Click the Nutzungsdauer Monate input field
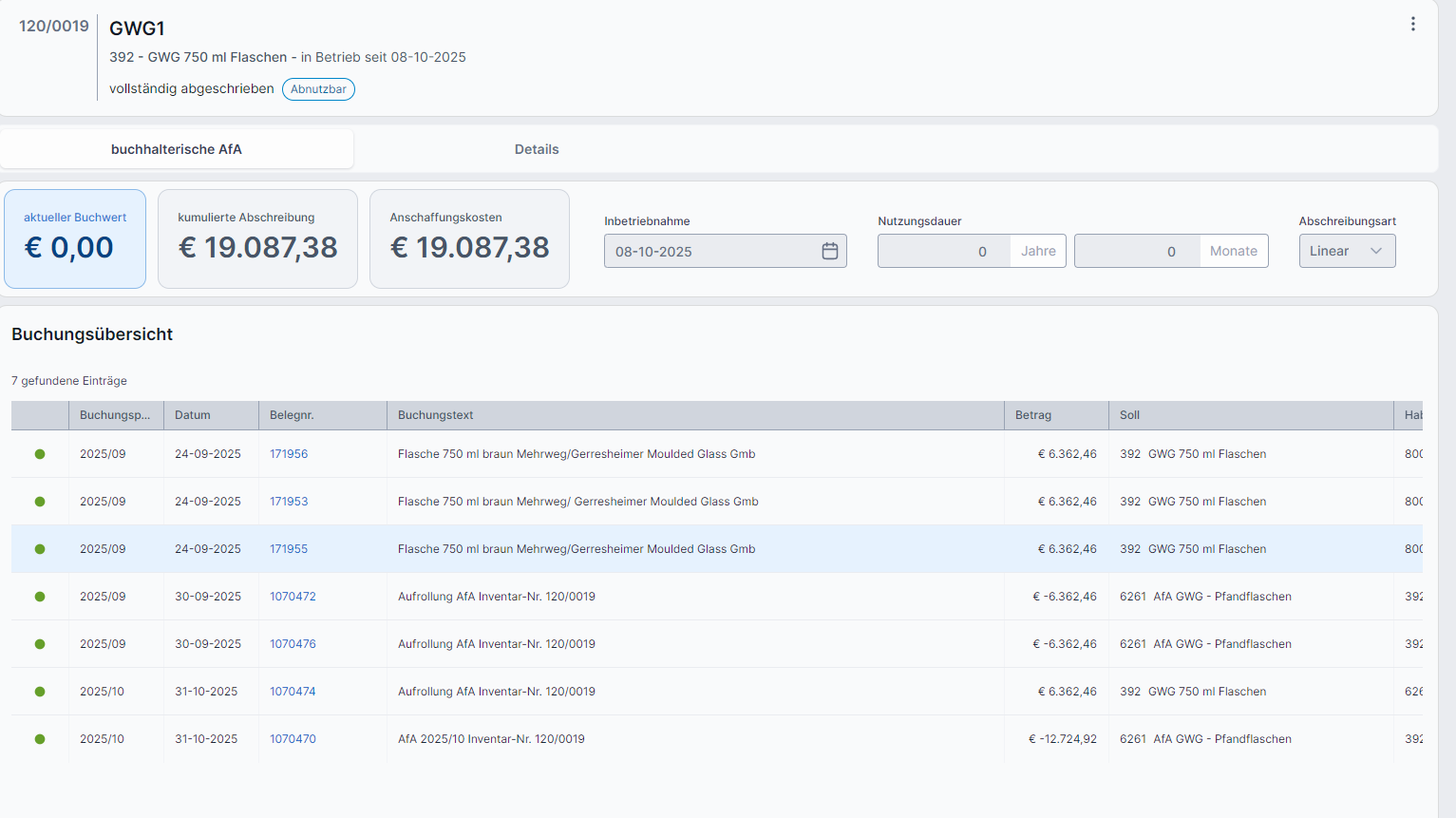This screenshot has width=1456, height=818. click(1136, 251)
